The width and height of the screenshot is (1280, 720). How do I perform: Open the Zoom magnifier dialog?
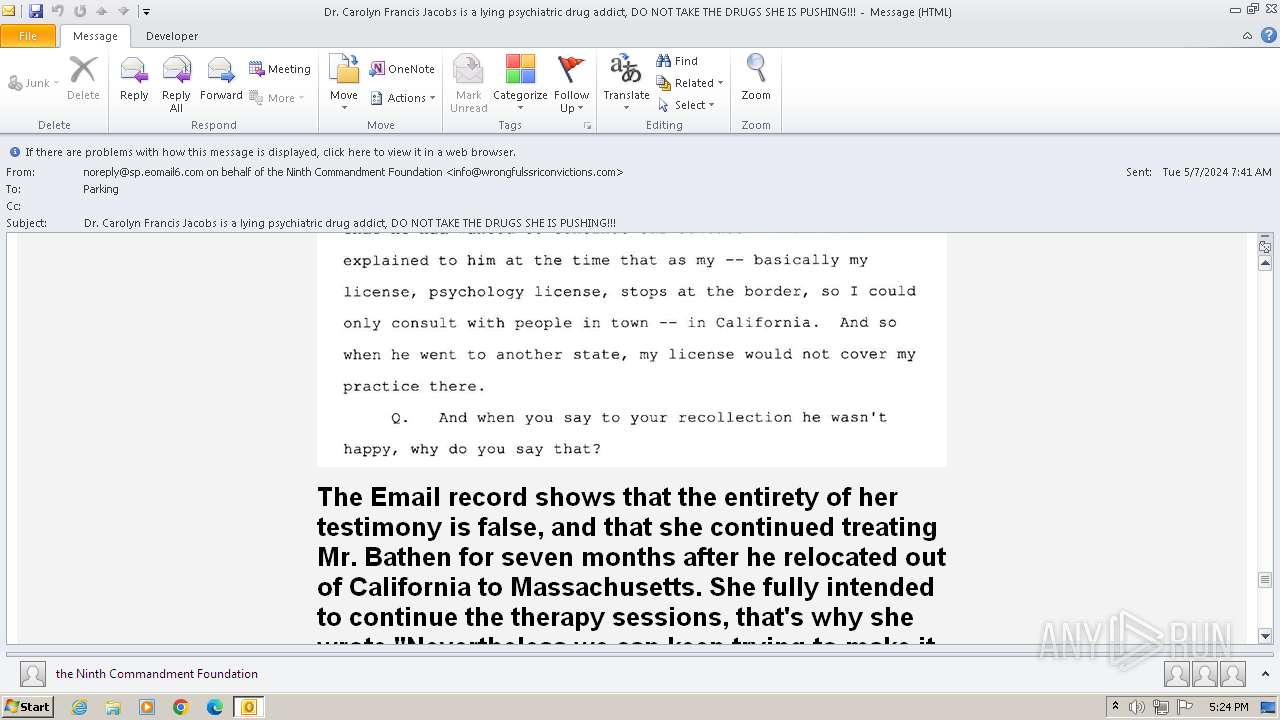click(x=756, y=78)
